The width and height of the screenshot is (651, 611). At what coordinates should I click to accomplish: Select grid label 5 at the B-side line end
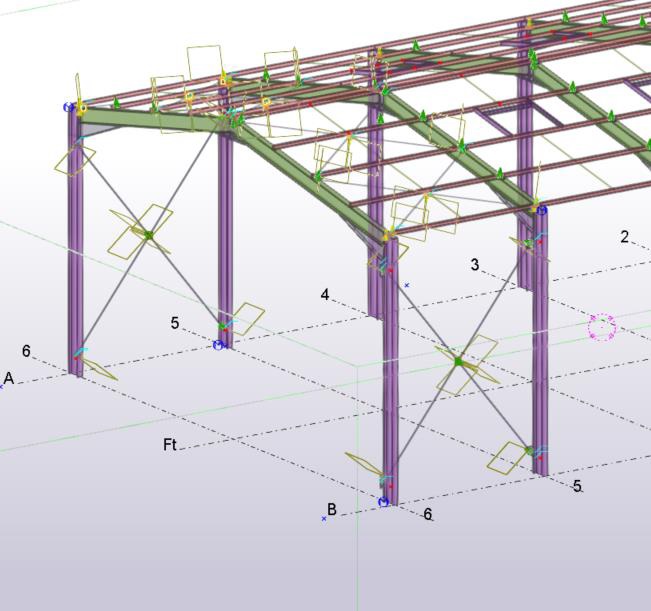click(x=577, y=486)
